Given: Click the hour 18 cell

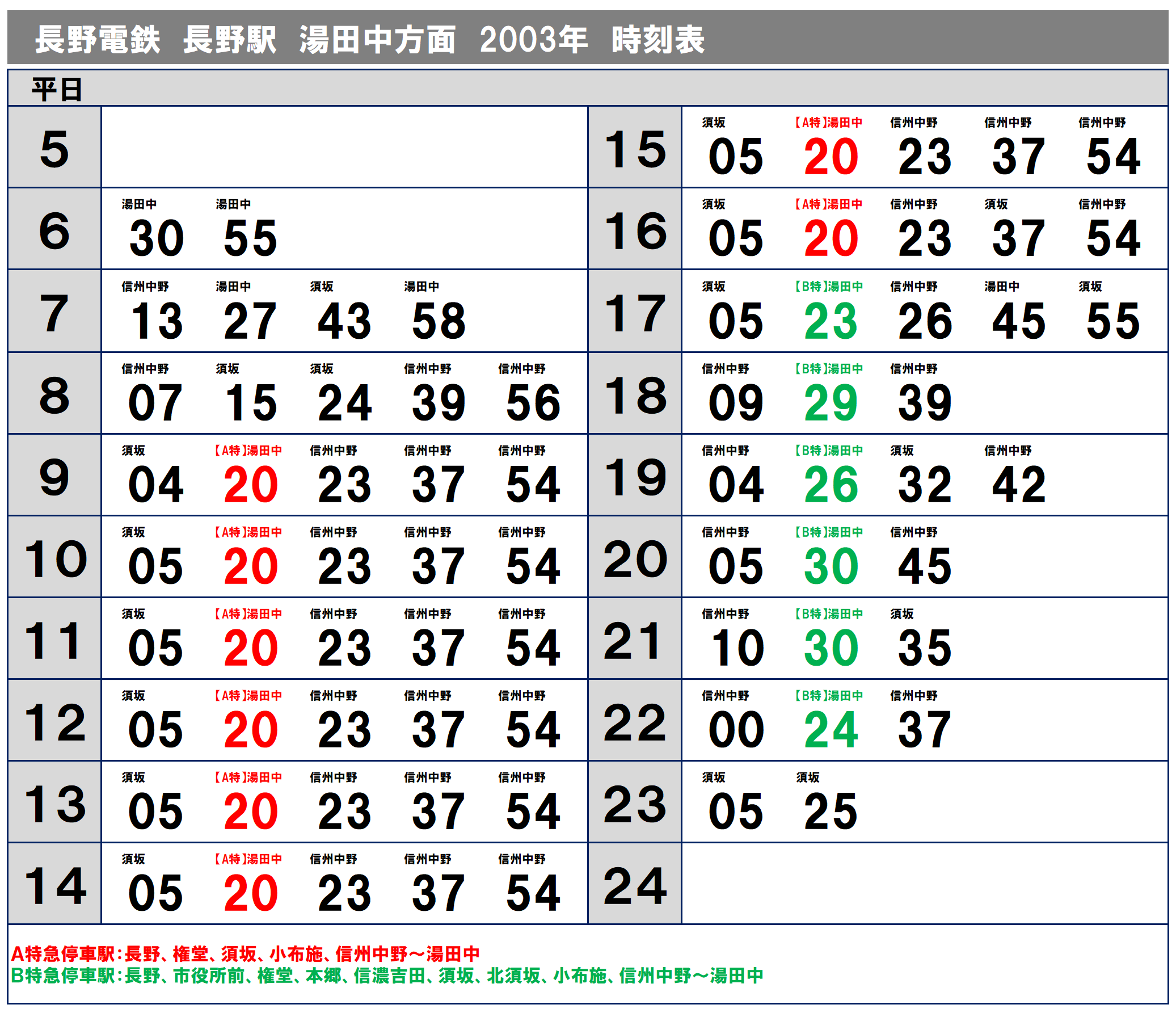Looking at the screenshot, I should click(x=635, y=393).
